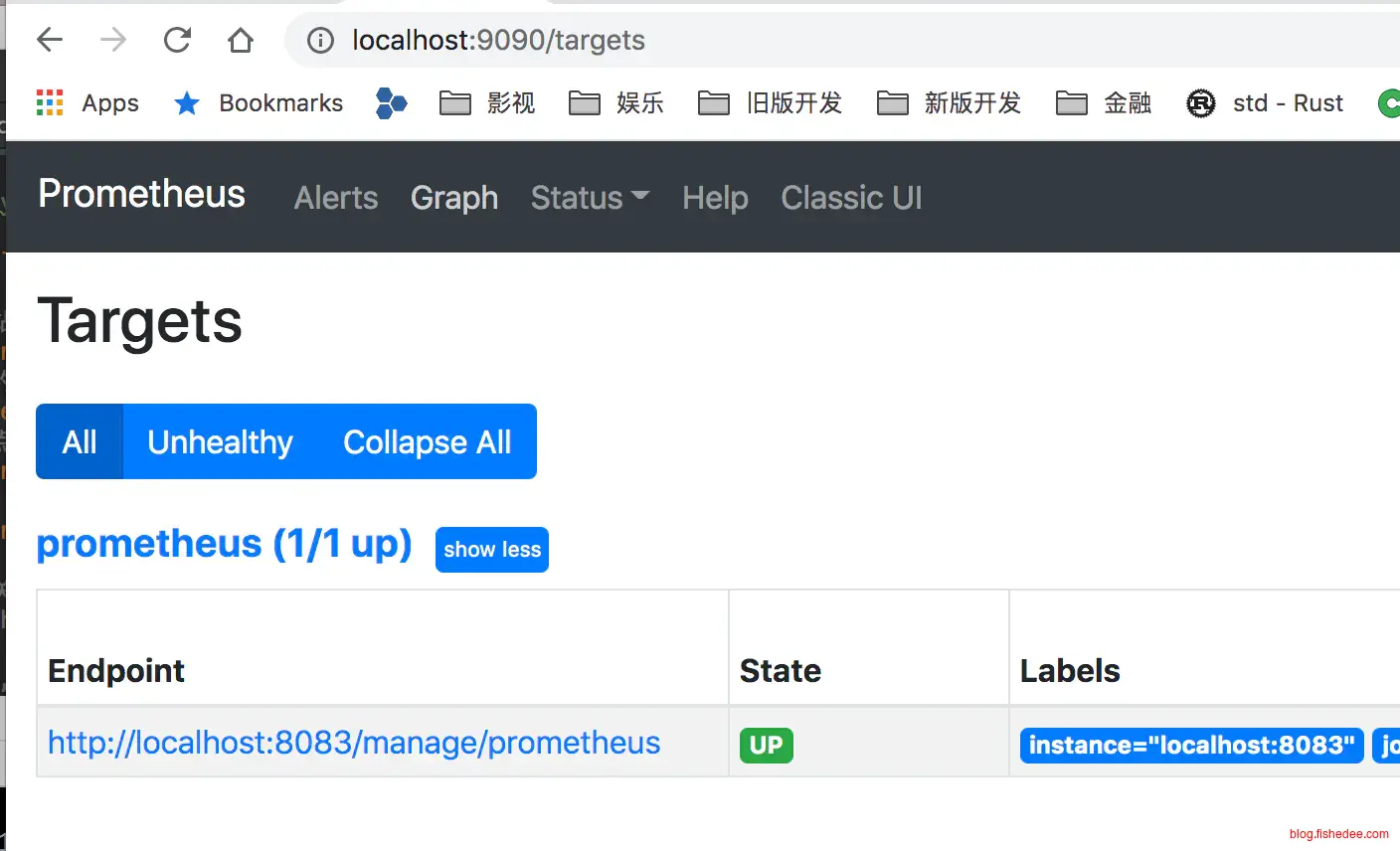Expand the Status dropdown menu
The image size is (1400, 851).
click(x=590, y=198)
